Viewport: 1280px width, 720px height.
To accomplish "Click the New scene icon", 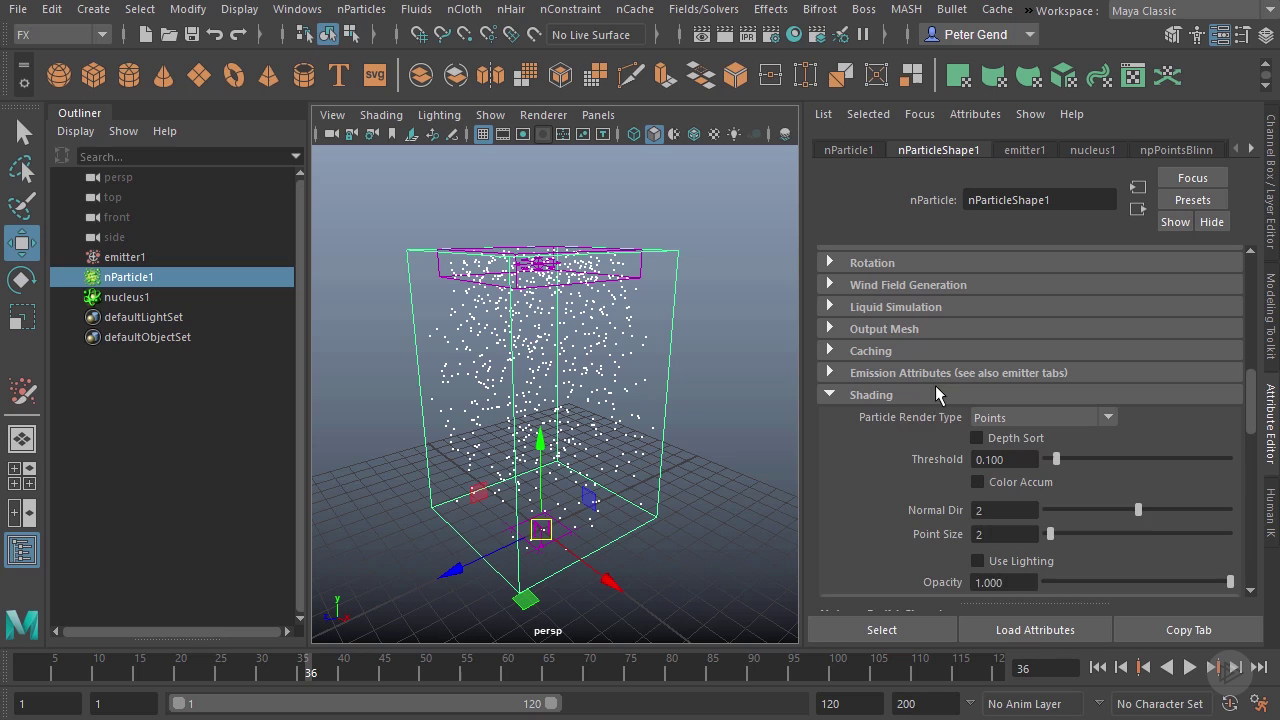I will [146, 34].
